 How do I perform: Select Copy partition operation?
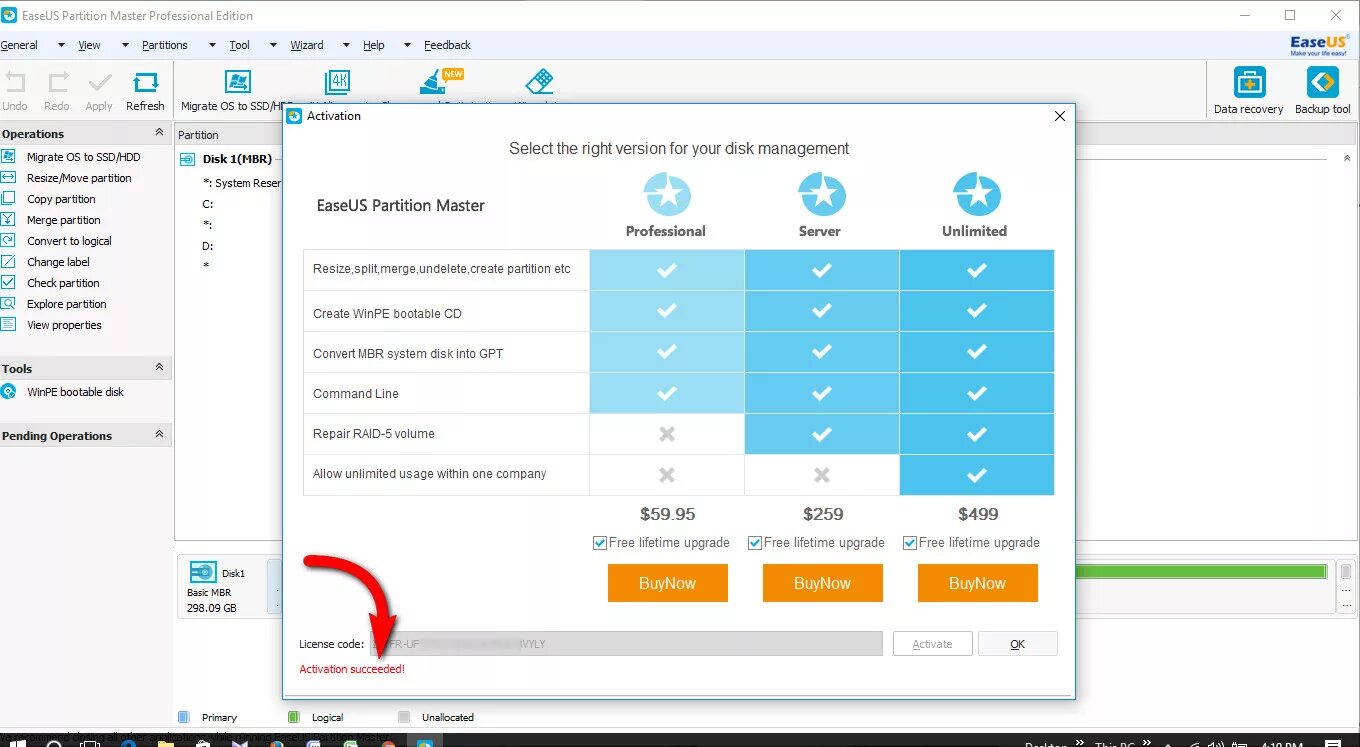click(x=61, y=199)
